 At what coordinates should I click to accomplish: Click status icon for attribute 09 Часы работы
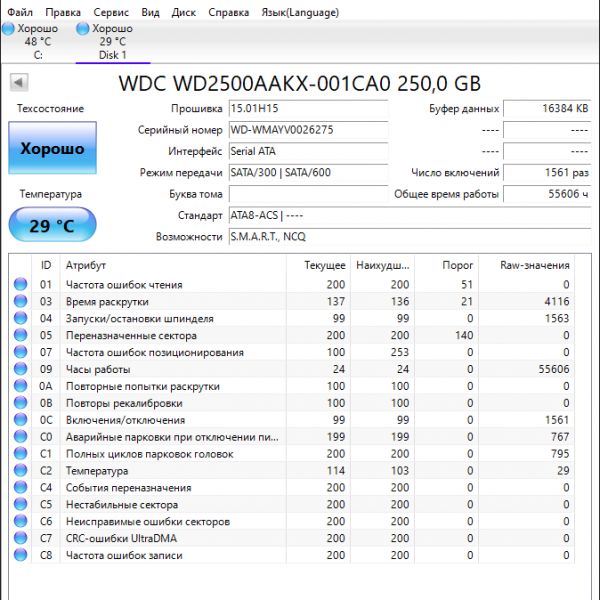coord(20,368)
